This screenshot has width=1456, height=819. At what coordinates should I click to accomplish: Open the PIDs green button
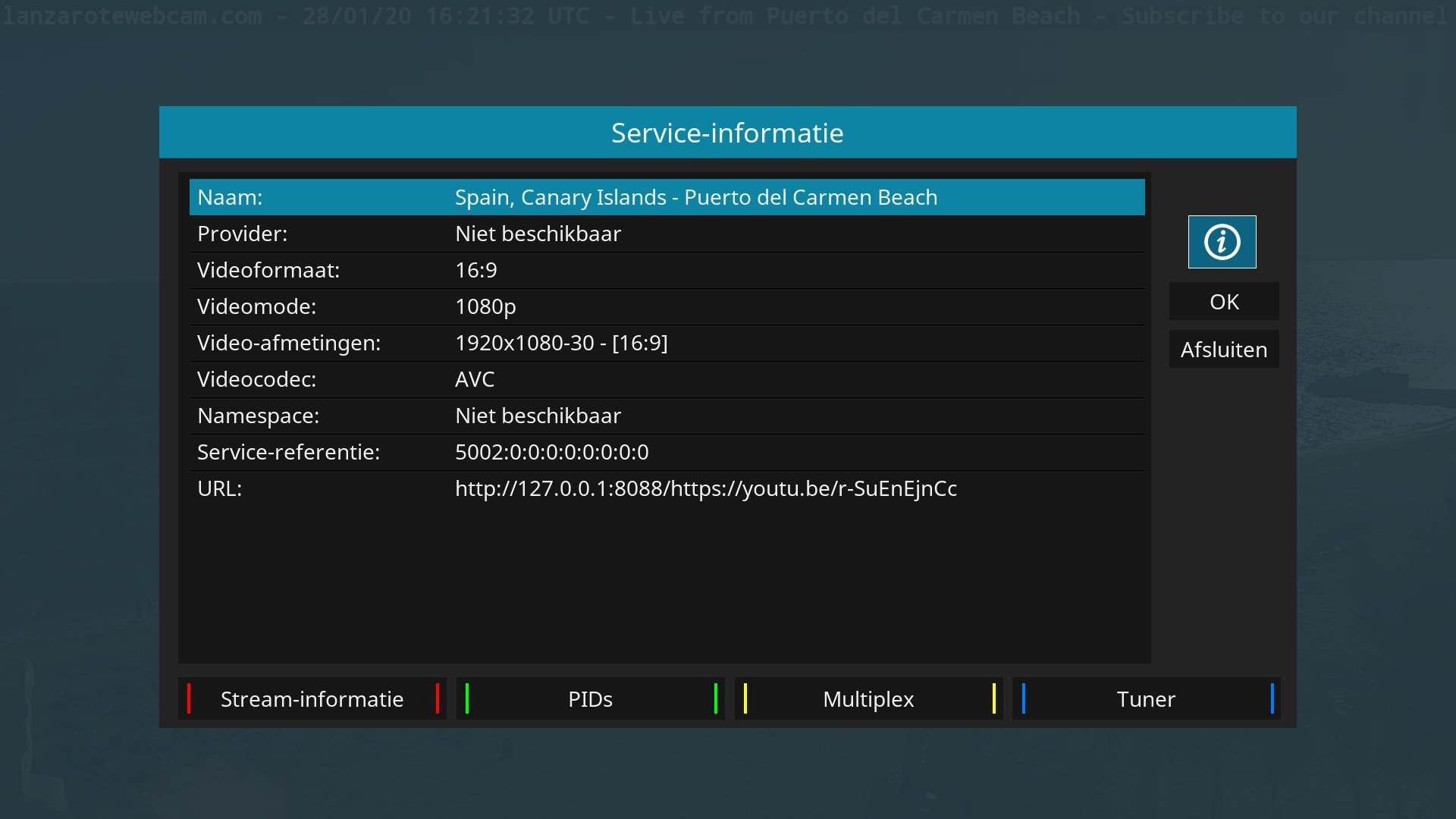click(590, 699)
